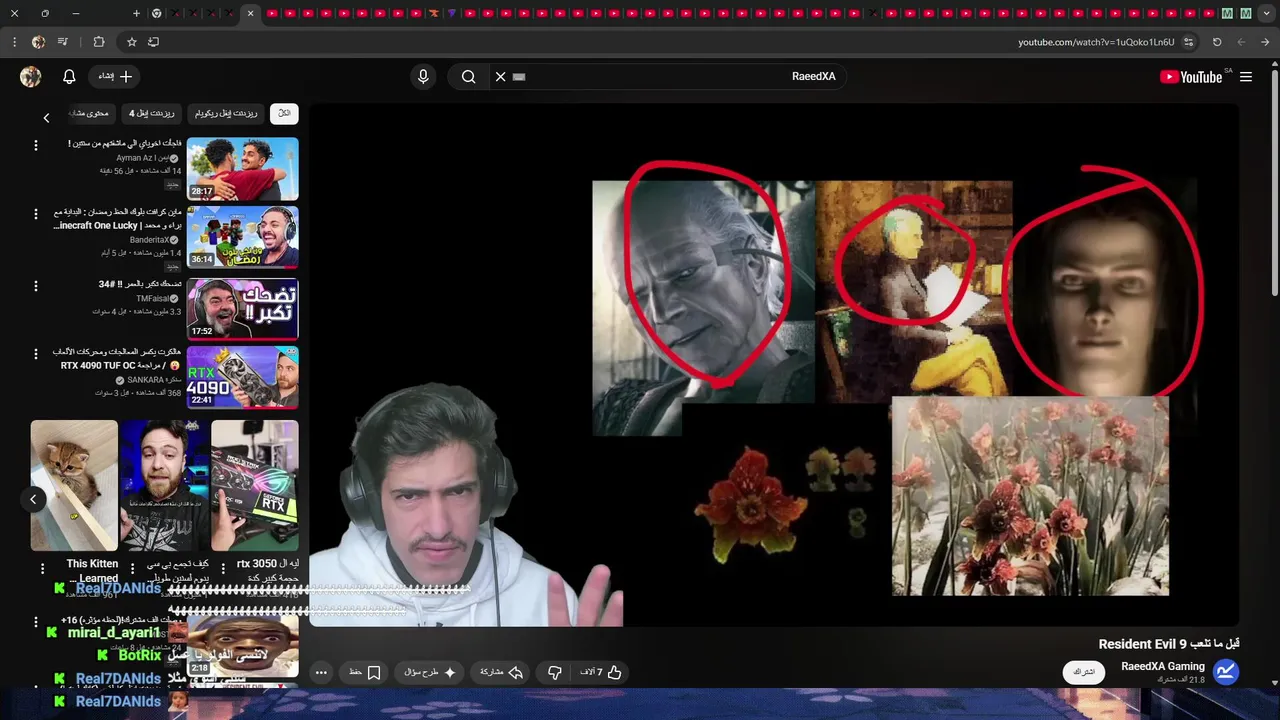The image size is (1280, 720).
Task: Clear the search box with the X
Action: 501,77
